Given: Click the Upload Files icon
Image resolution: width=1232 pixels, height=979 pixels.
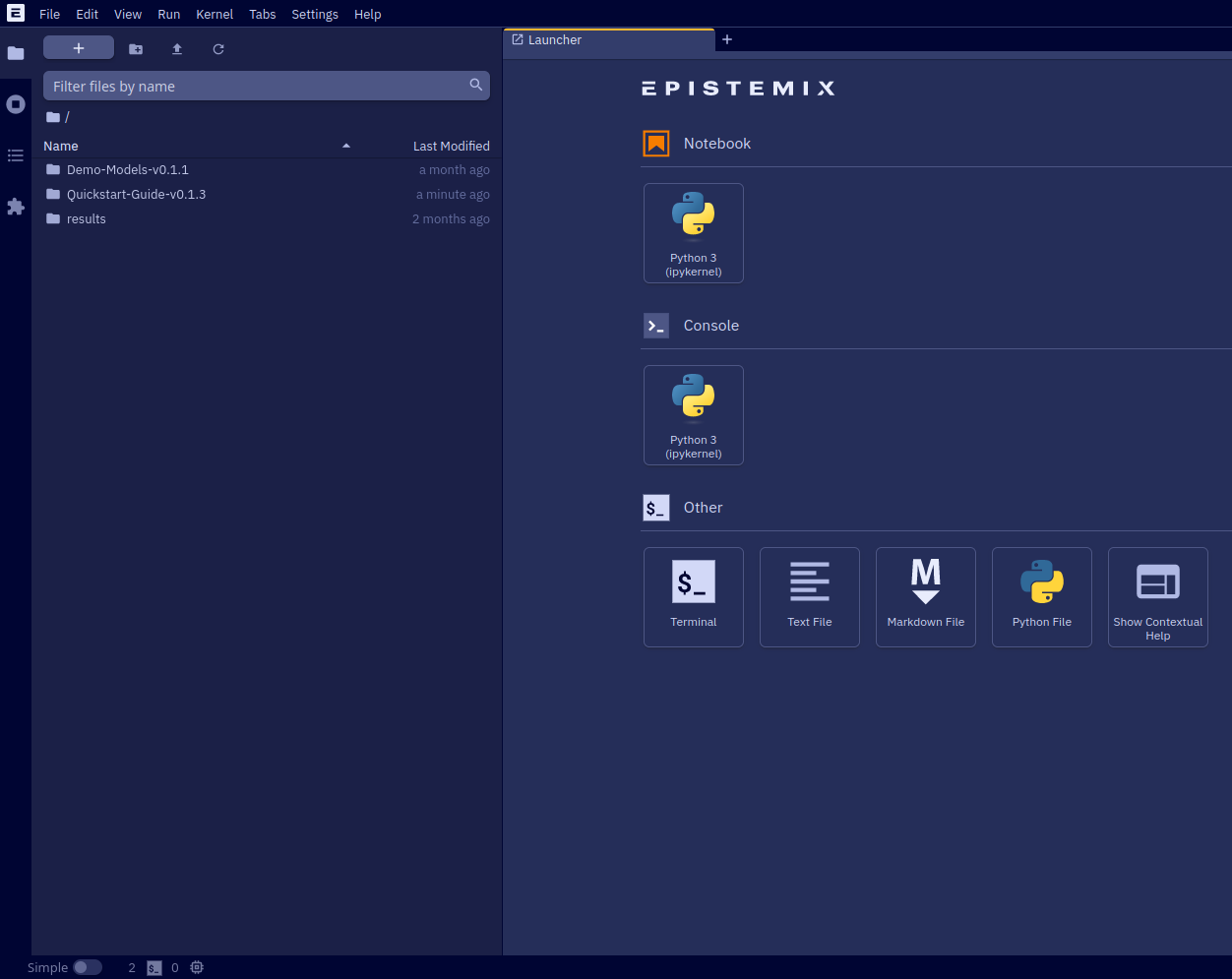Looking at the screenshot, I should [177, 49].
